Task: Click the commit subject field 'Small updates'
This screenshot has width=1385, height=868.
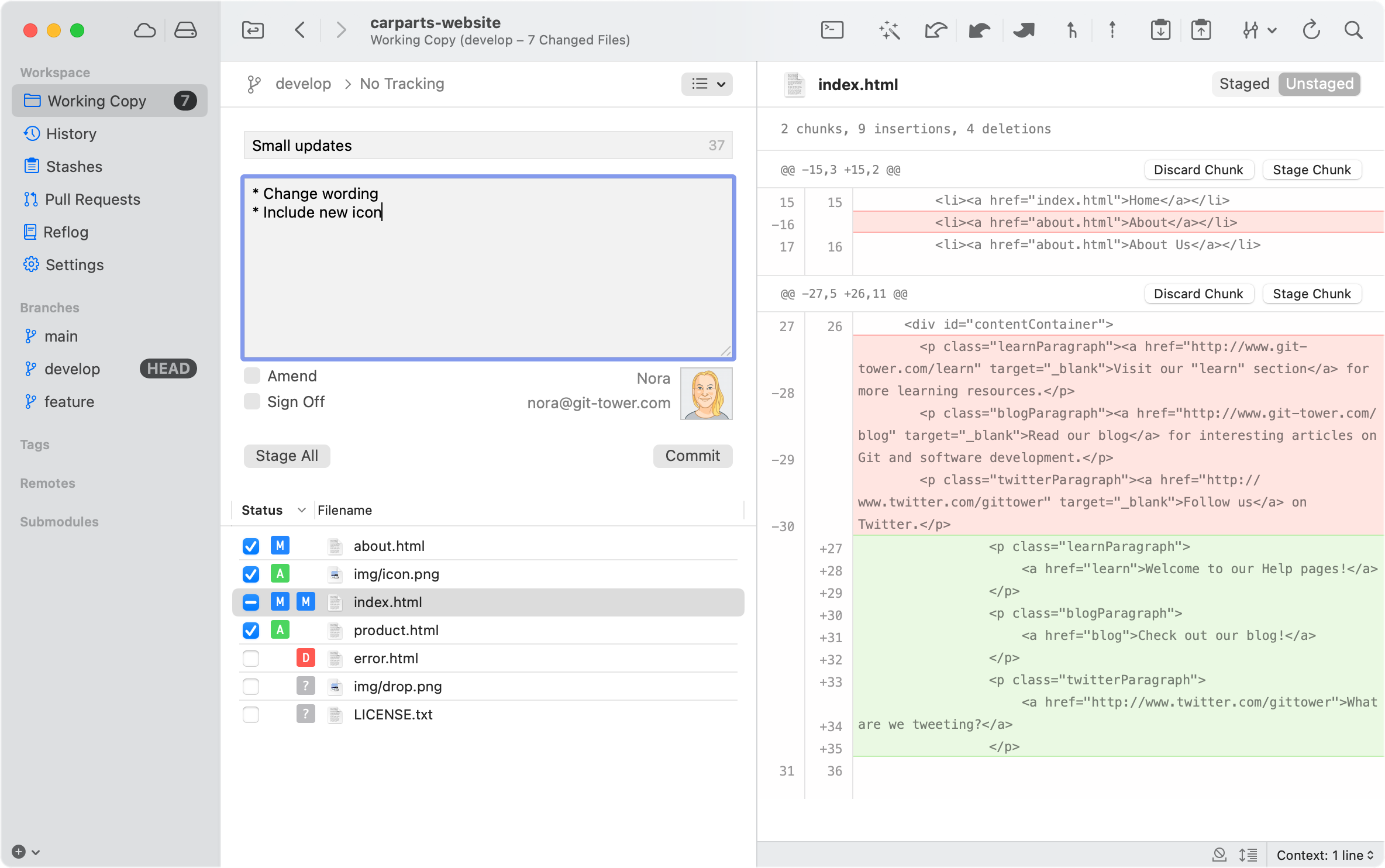Action: coord(474,146)
